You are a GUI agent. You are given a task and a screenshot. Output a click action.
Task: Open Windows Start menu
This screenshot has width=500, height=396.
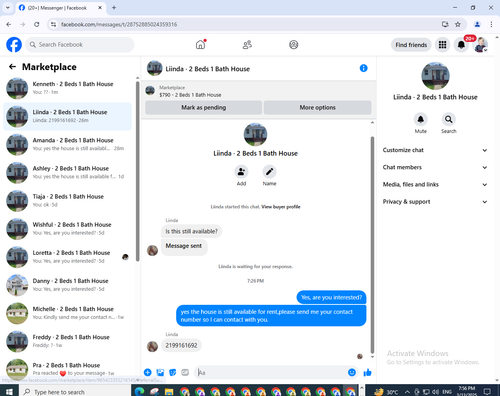(9, 392)
